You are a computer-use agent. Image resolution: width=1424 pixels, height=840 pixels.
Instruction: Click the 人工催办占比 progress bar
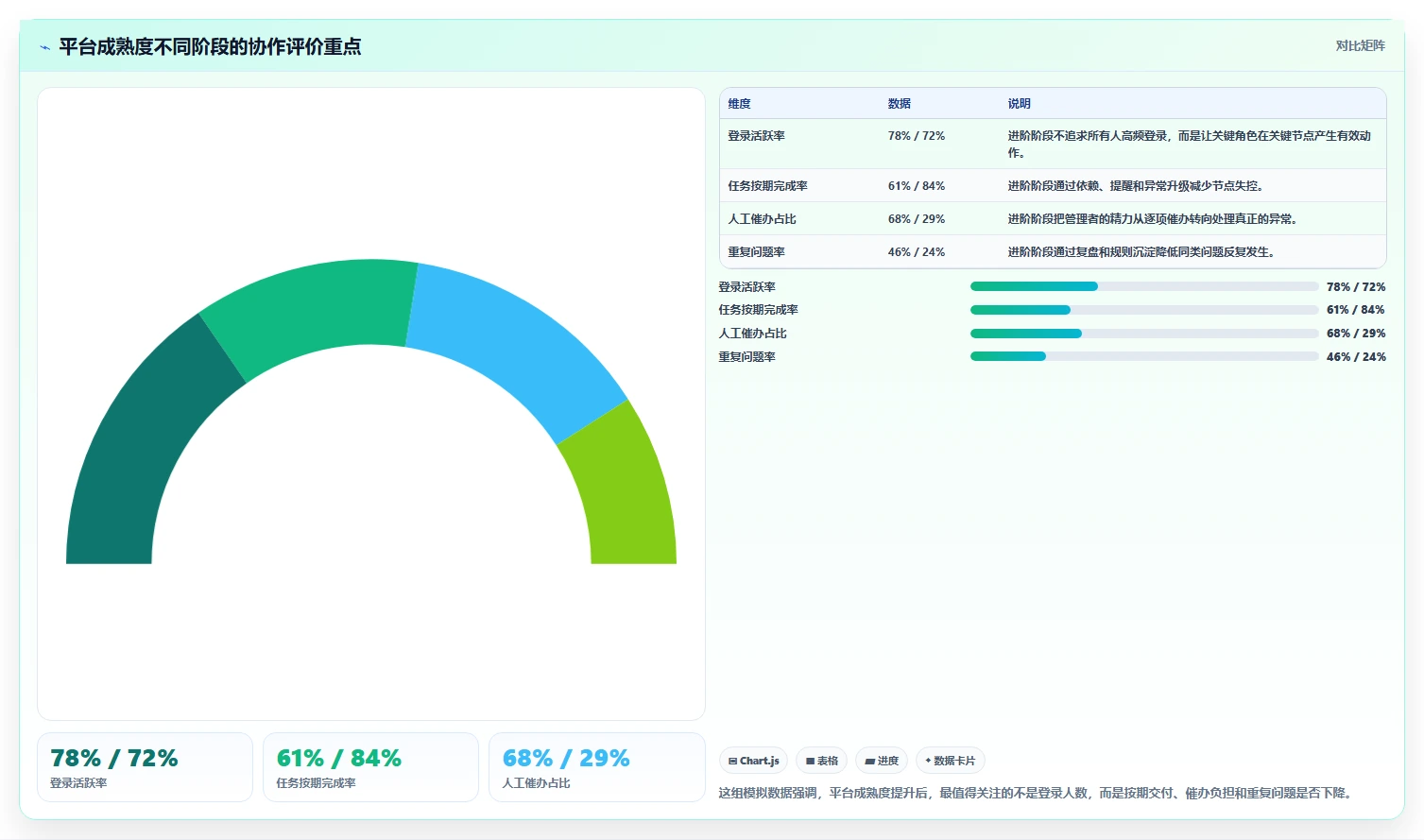pos(1144,334)
